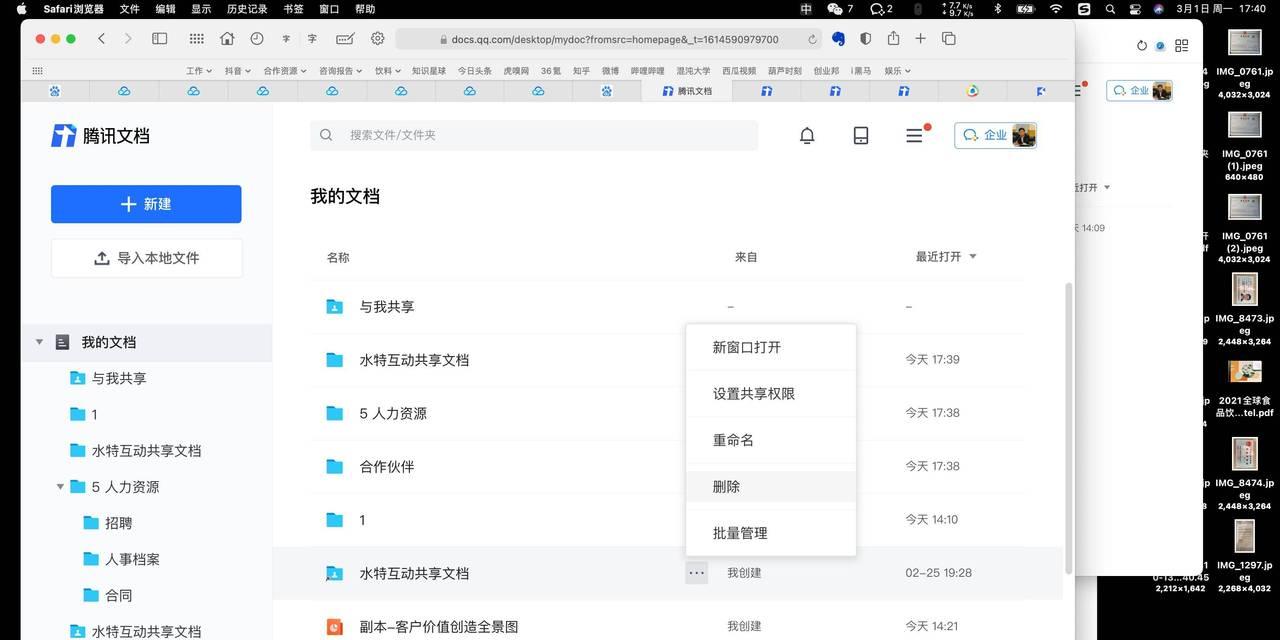This screenshot has height=640, width=1280.
Task: Click the 合作伙伴 folder icon in list
Action: click(335, 466)
